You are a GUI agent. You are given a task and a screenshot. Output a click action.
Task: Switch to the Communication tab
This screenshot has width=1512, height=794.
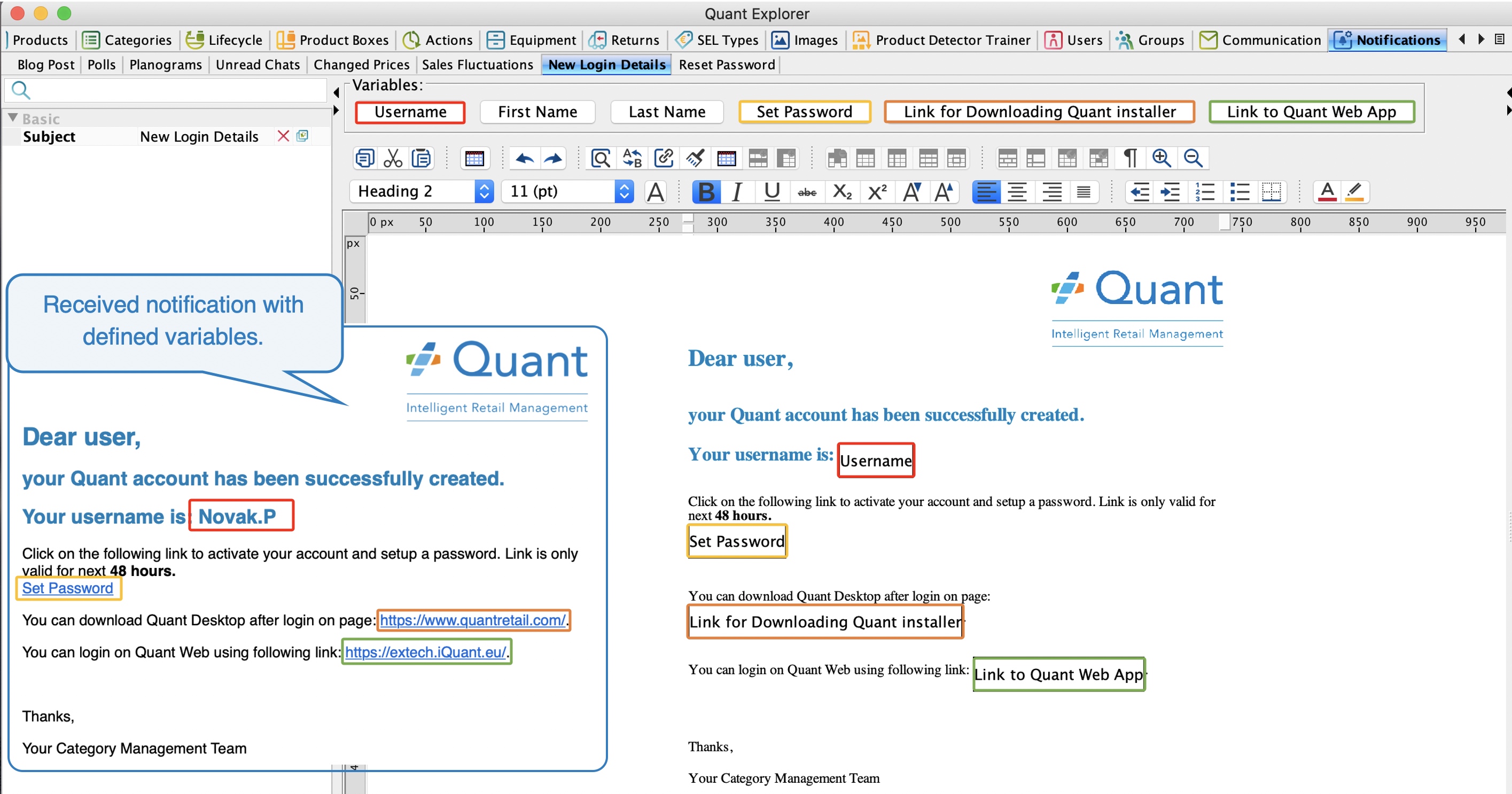coord(1260,40)
